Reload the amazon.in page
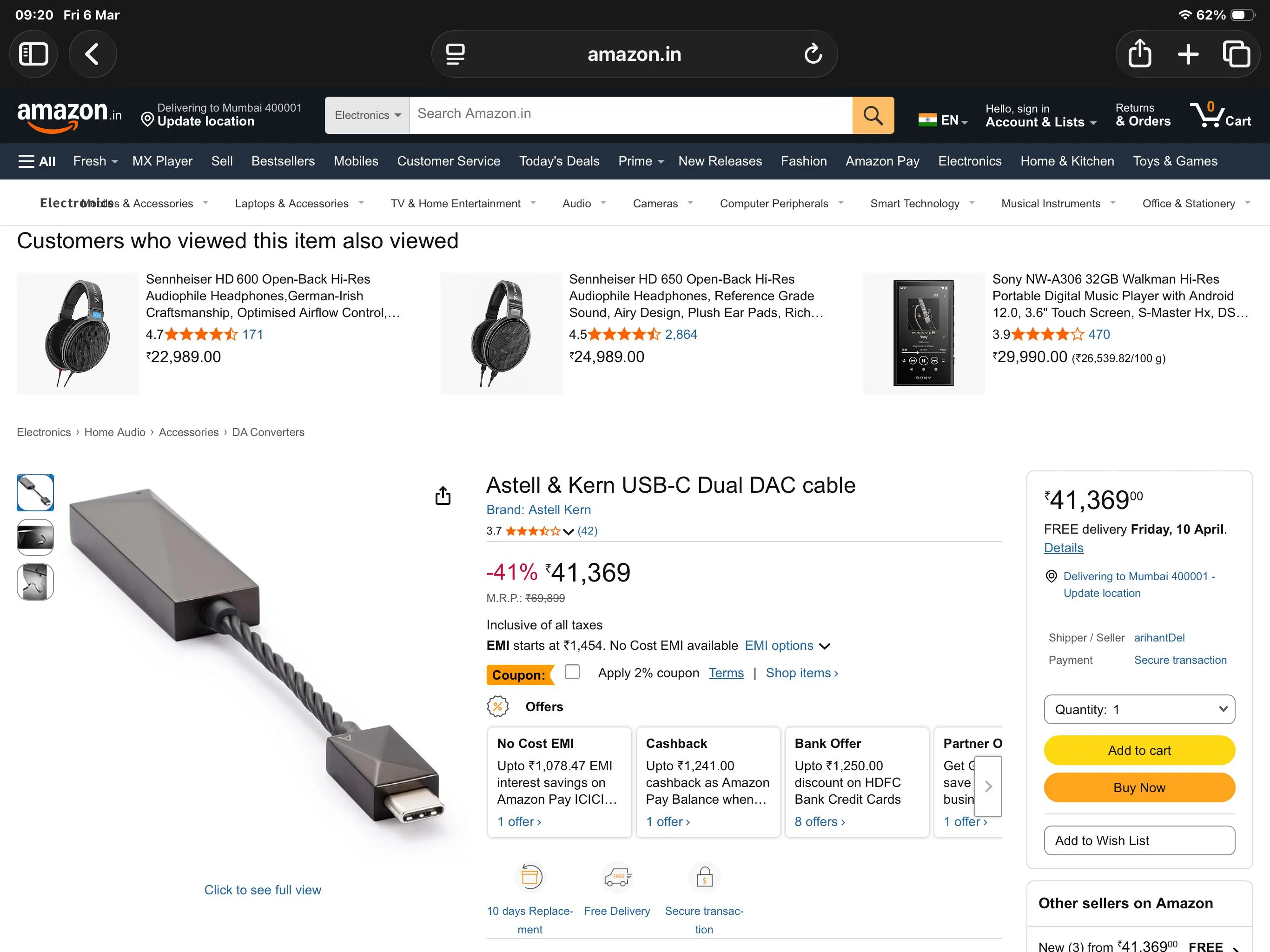Viewport: 1270px width, 952px height. coord(813,54)
